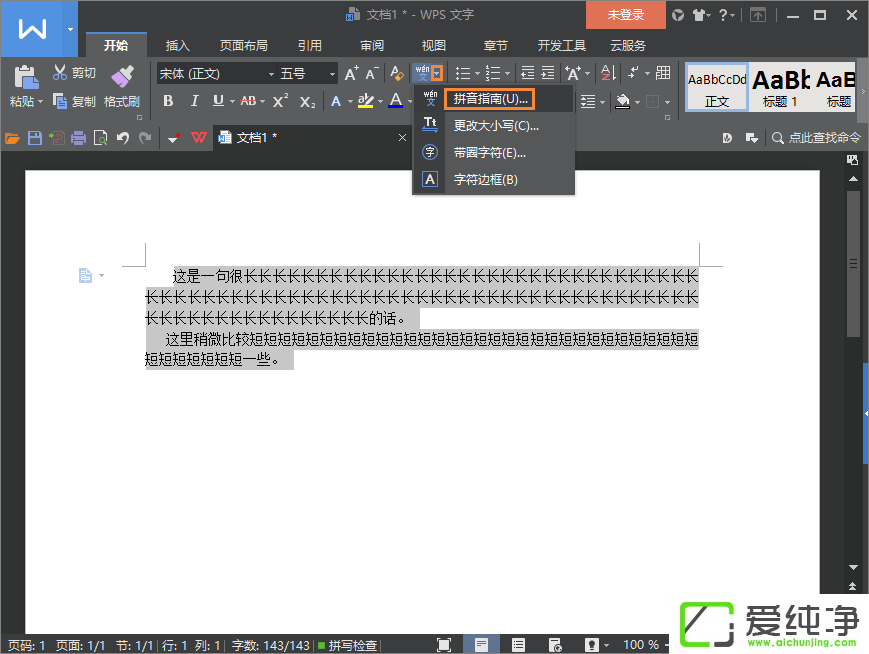Open the zoom percentage dropdown in status bar
This screenshot has width=869, height=654.
(666, 645)
